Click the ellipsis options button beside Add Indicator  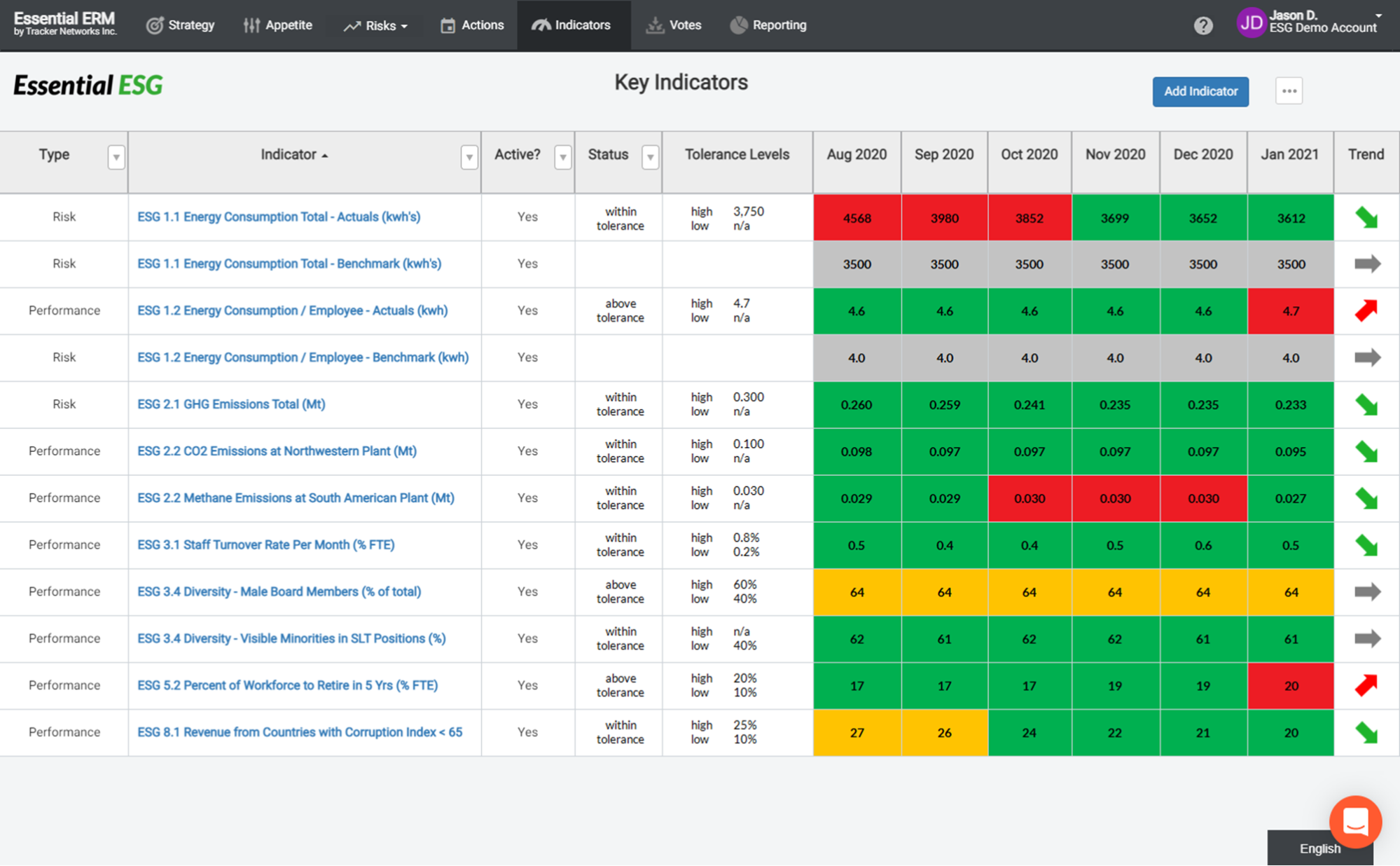click(x=1289, y=91)
